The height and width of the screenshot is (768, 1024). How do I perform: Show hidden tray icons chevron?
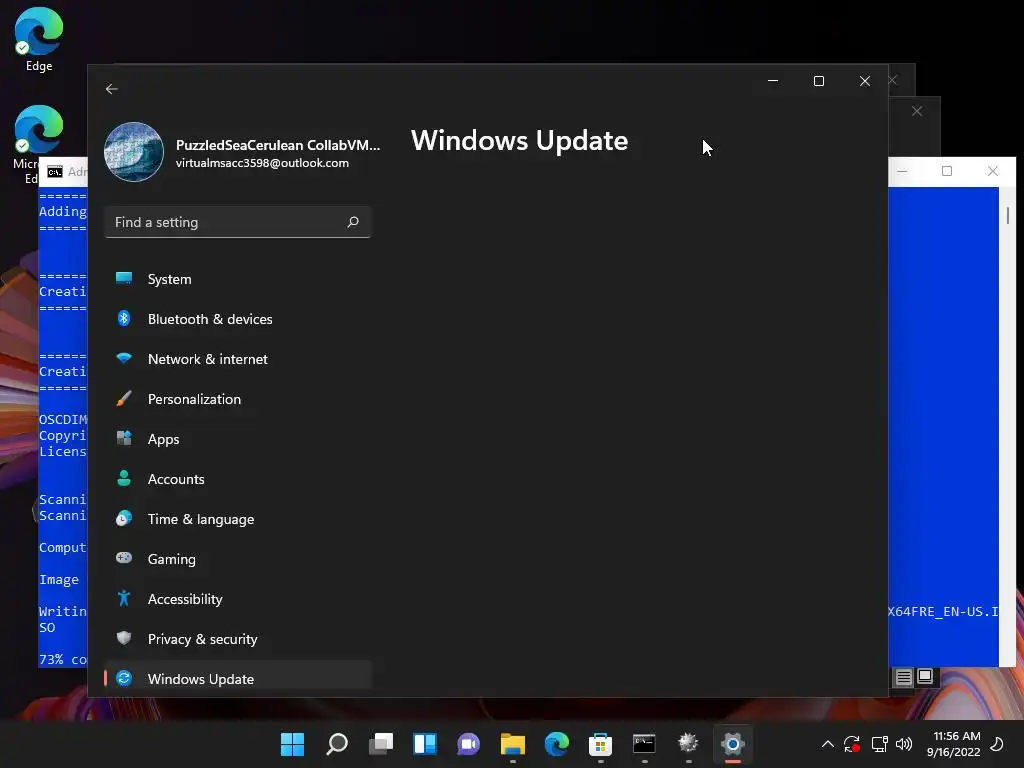(827, 744)
